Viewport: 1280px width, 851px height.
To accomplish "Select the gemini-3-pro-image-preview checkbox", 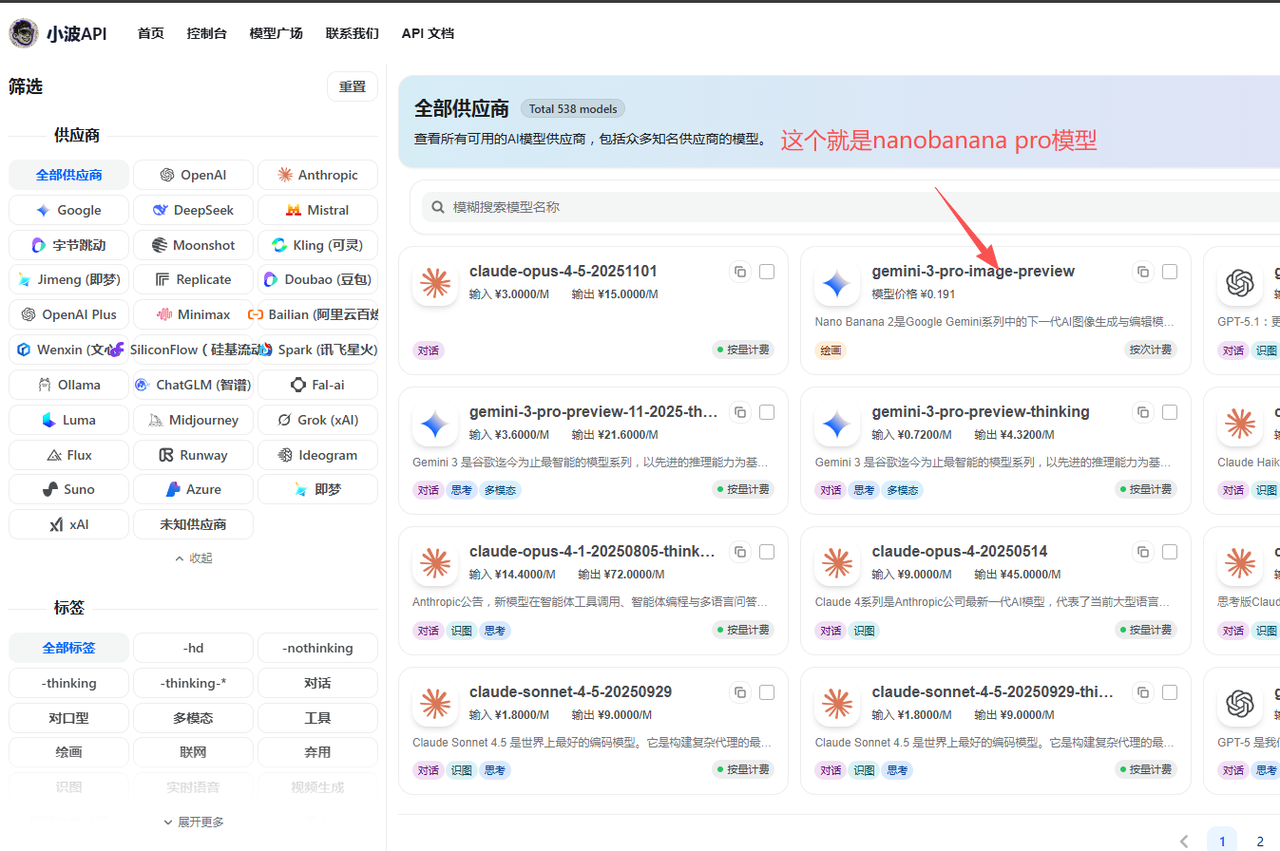I will pyautogui.click(x=1170, y=272).
